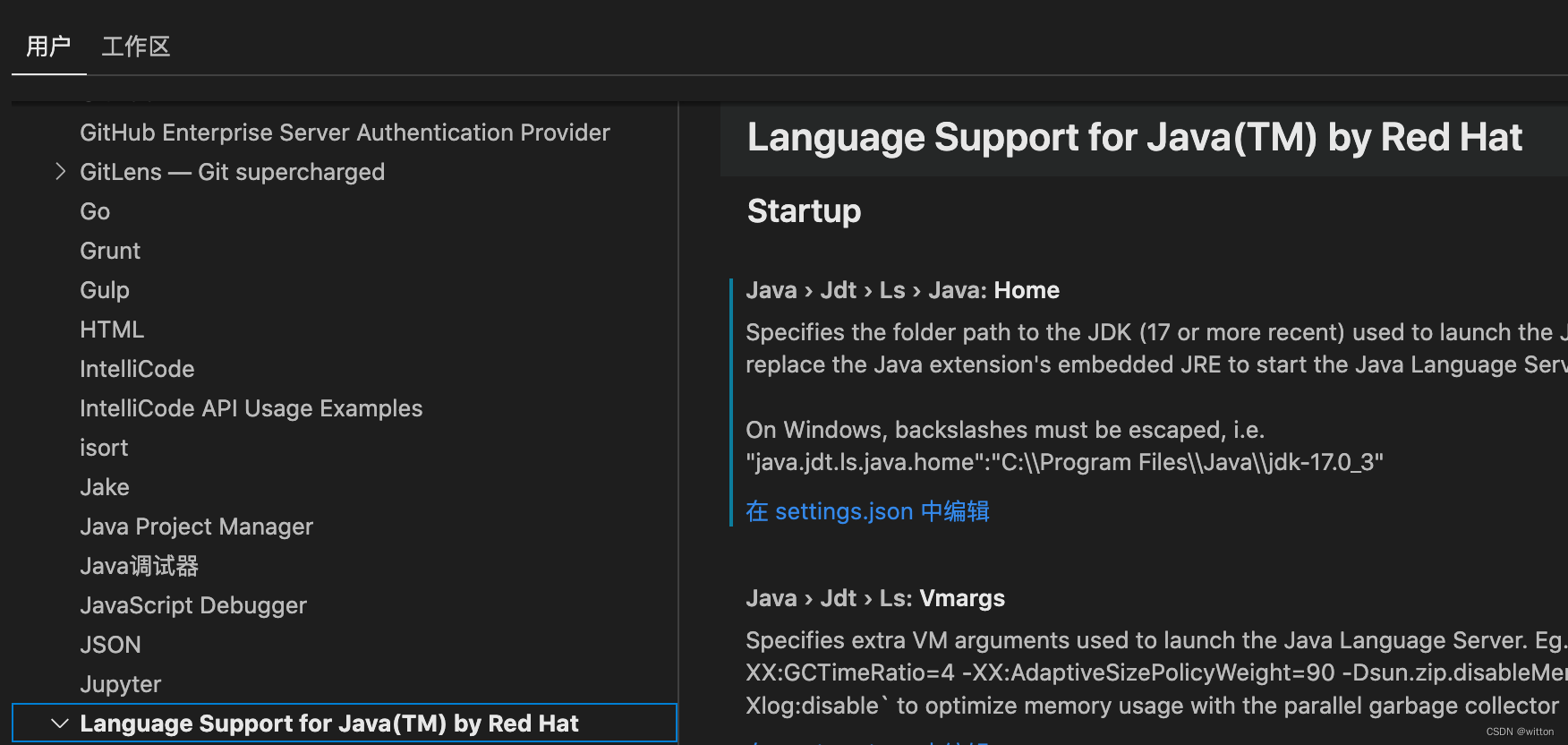Switch to the 用户 settings tab
The width and height of the screenshot is (1568, 745).
coord(48,47)
